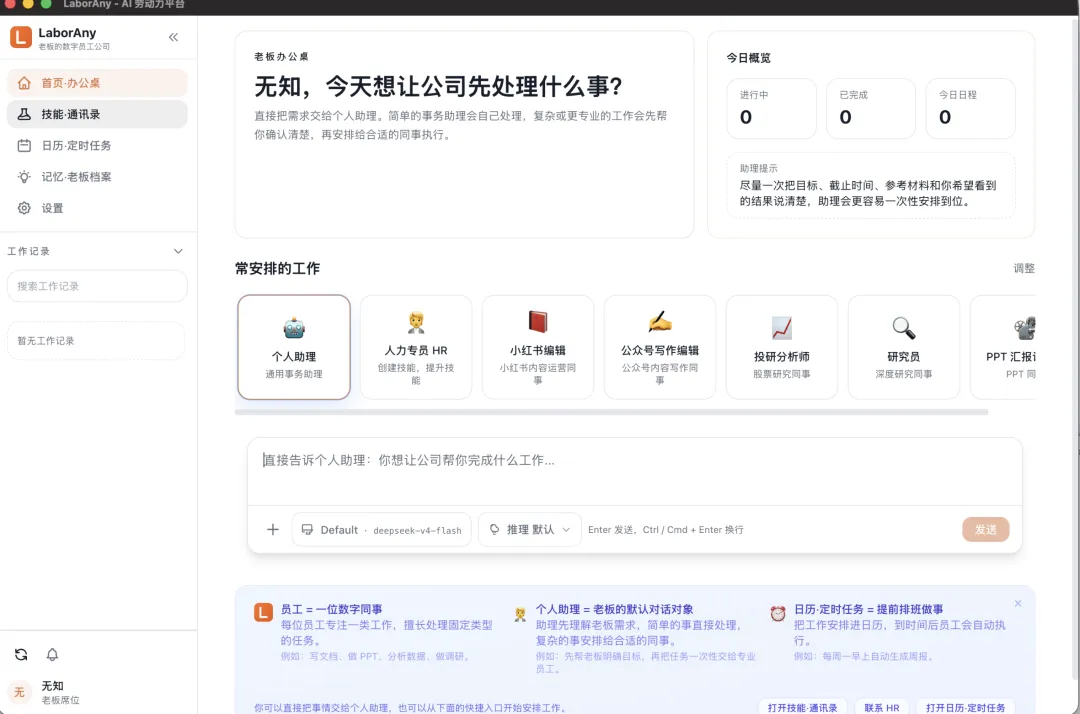Click the L icon beside 员工 = 一位数字同事

263,612
